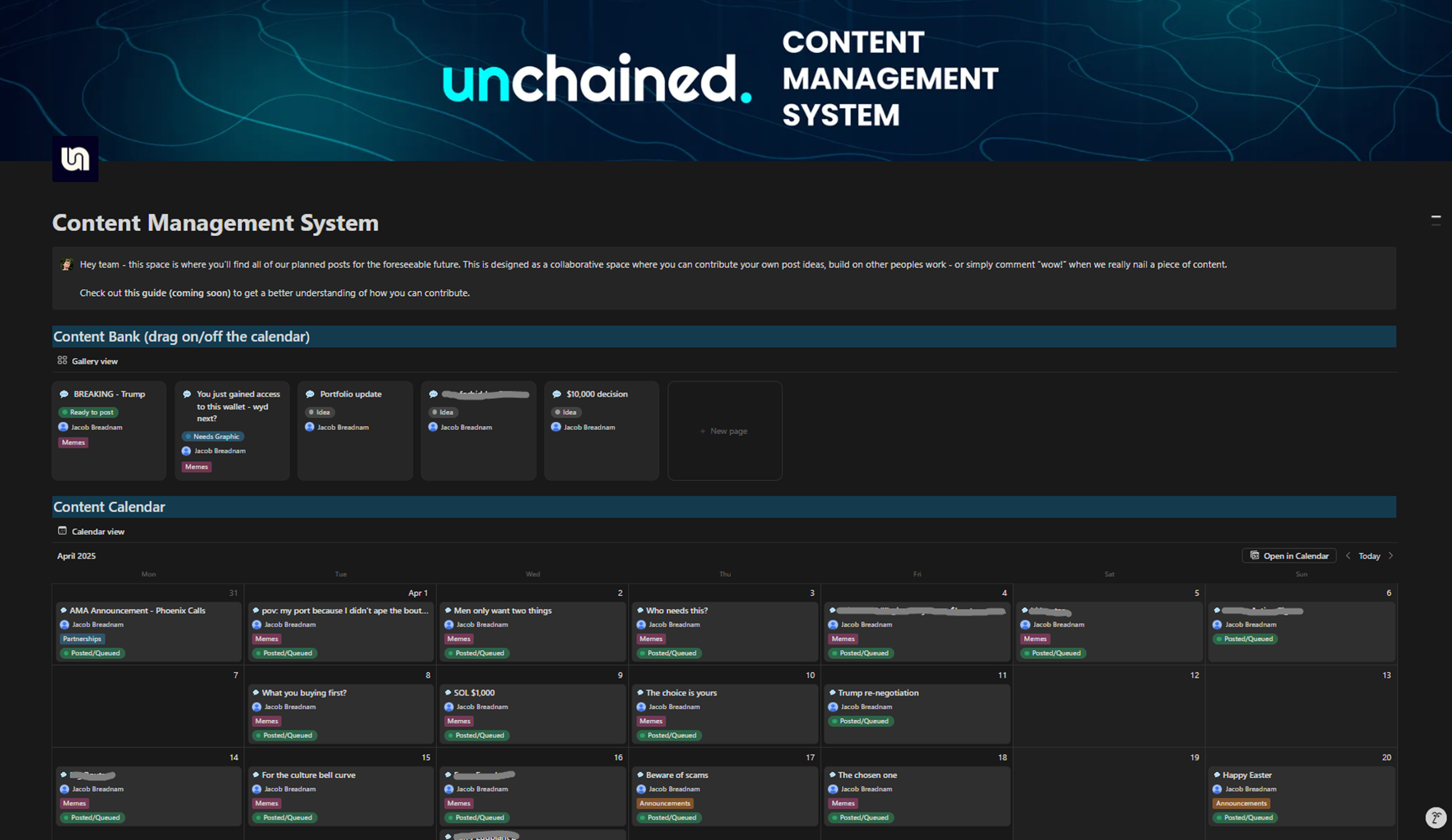The width and height of the screenshot is (1452, 840).
Task: Click the speech bubble icon on Portfolio update
Action: click(x=310, y=394)
